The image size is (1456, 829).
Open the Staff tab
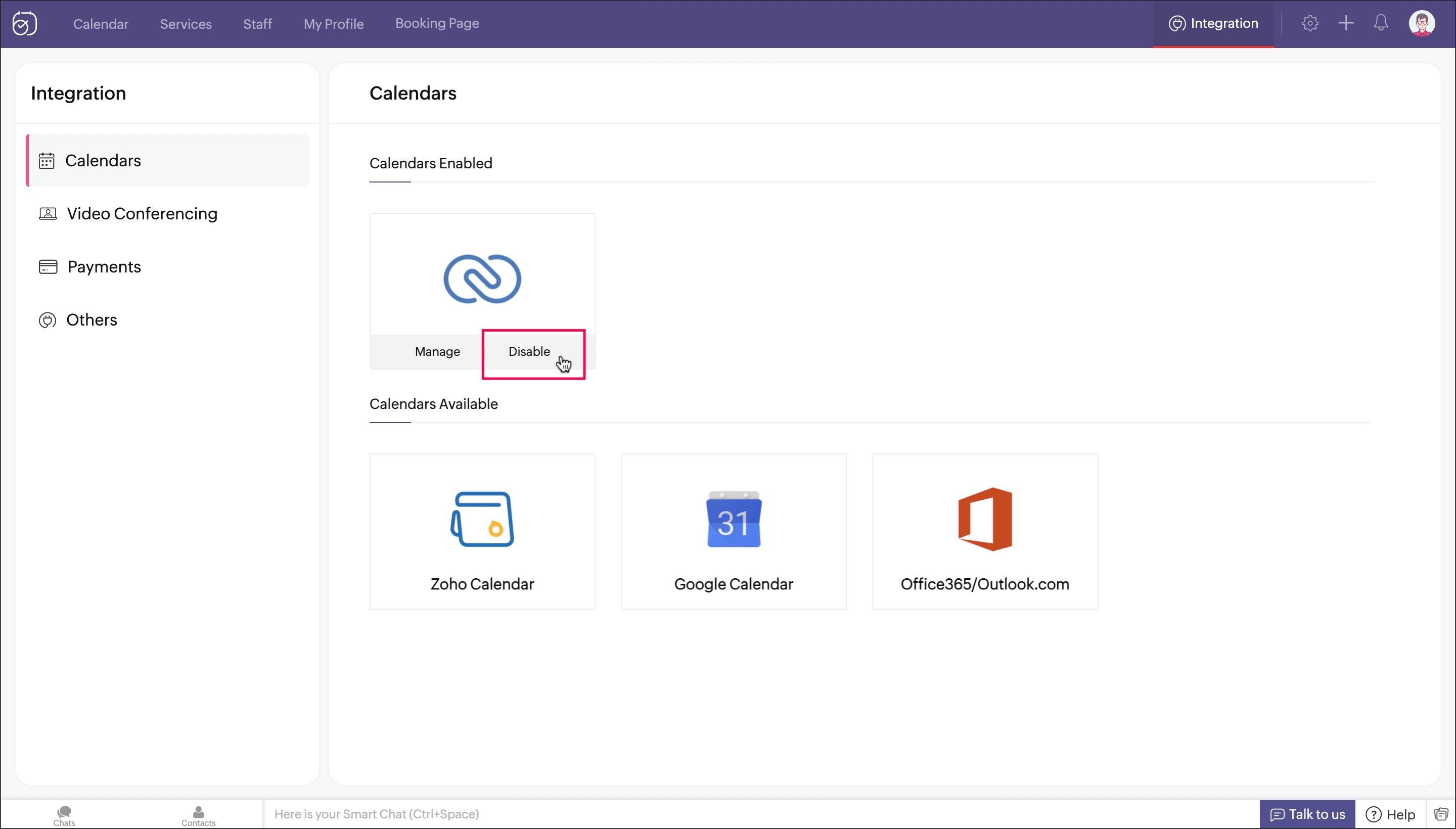(257, 24)
